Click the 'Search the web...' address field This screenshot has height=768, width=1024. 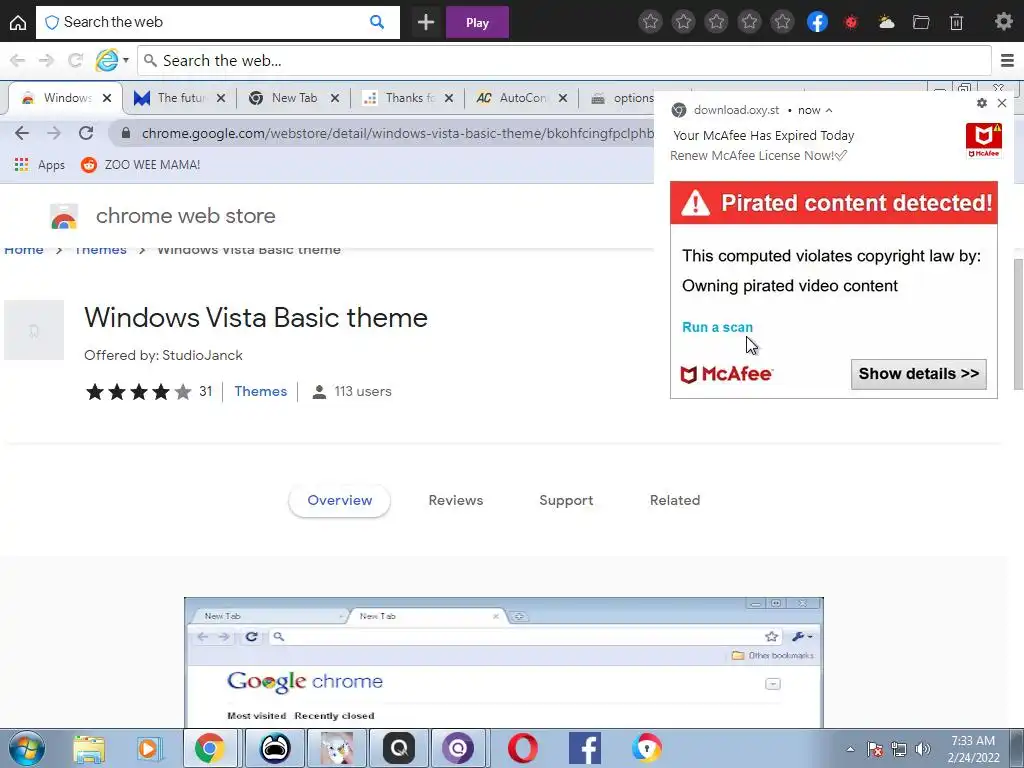pos(564,61)
